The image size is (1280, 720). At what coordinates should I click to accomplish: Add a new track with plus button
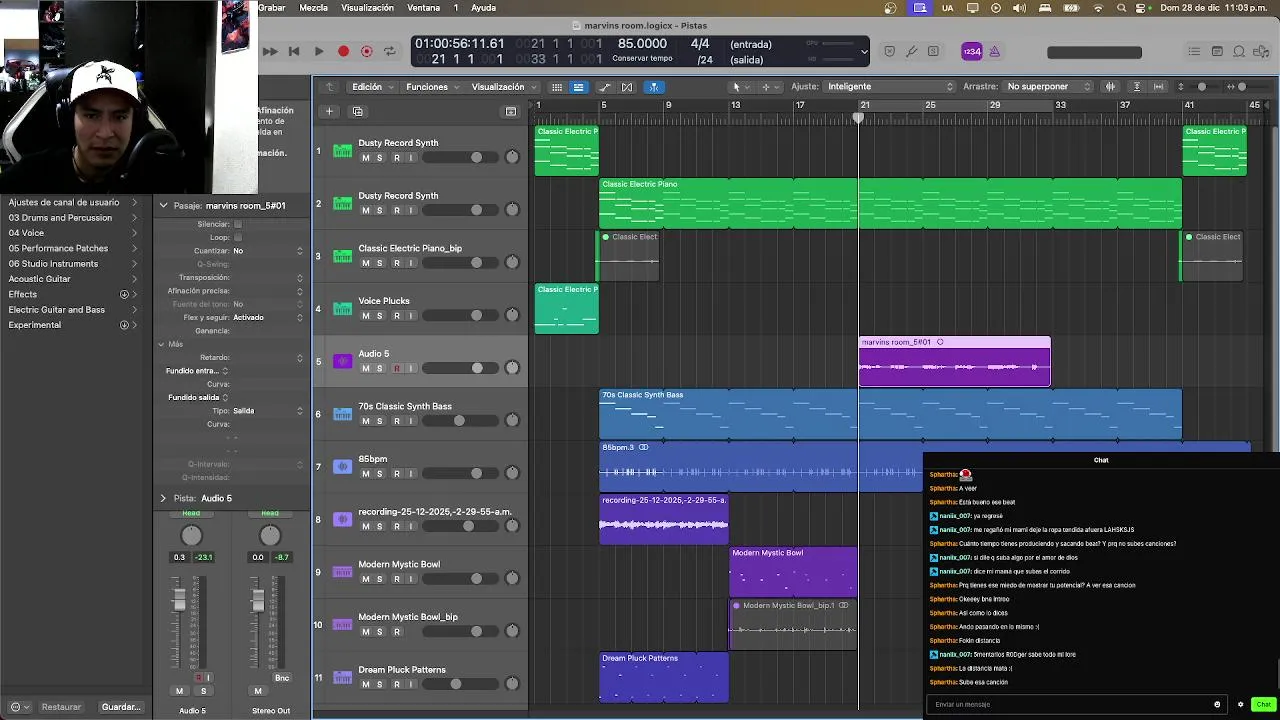328,111
